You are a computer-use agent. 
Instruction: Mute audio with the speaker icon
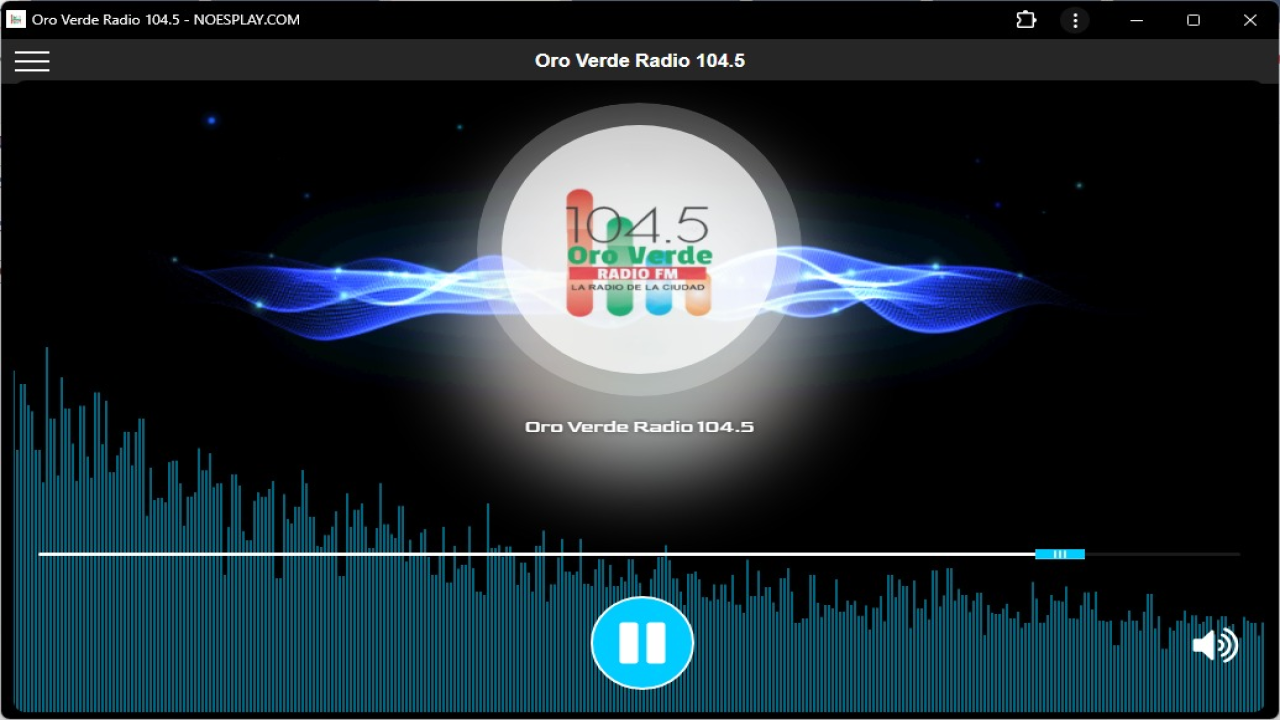(x=1215, y=645)
